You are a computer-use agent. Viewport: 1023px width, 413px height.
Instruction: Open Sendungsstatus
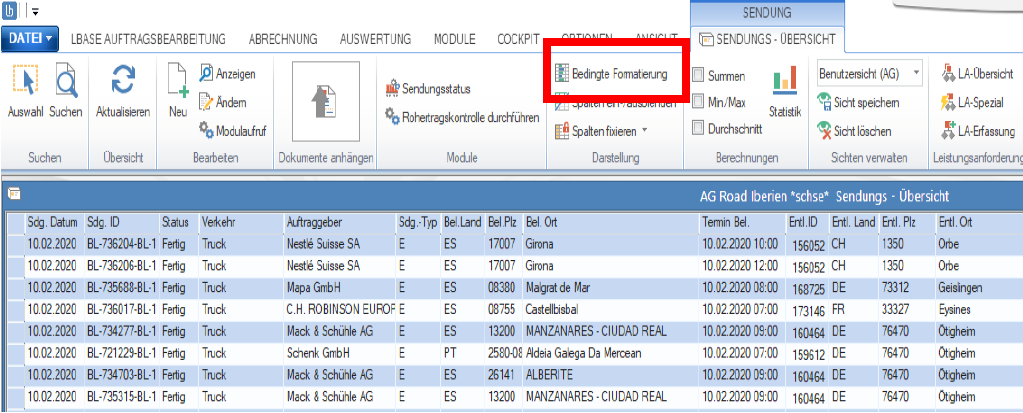coord(428,88)
